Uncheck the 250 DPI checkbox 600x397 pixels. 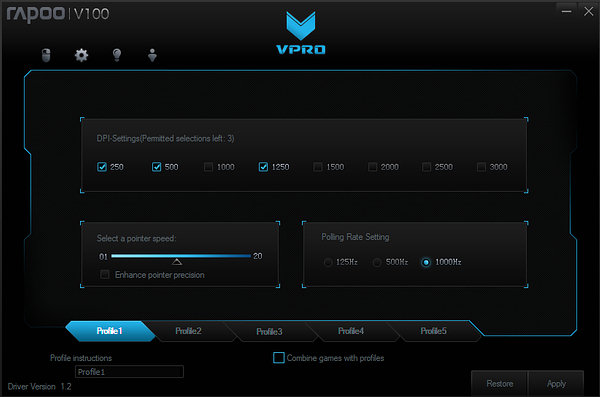(102, 167)
